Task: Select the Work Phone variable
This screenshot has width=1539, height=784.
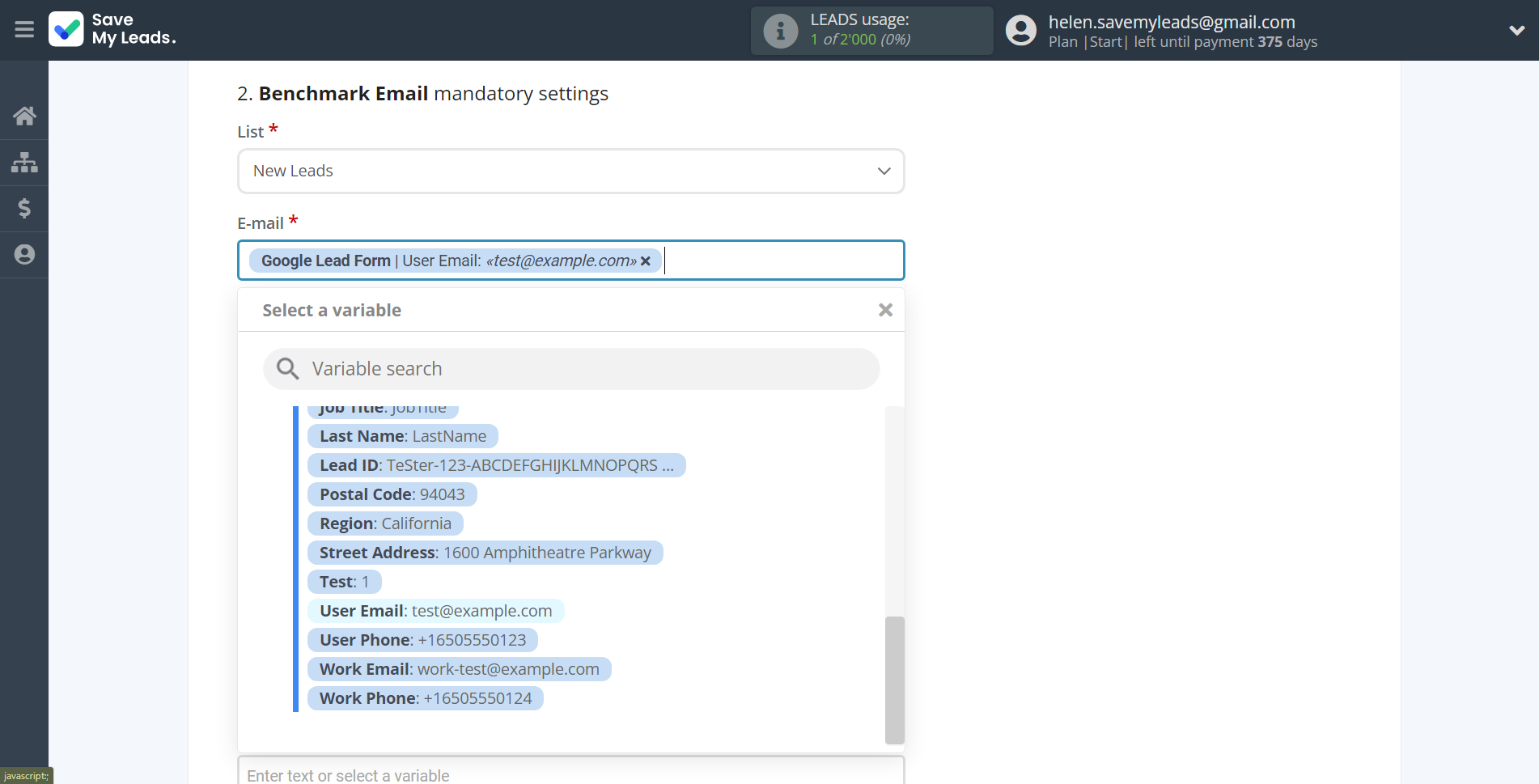Action: (426, 698)
